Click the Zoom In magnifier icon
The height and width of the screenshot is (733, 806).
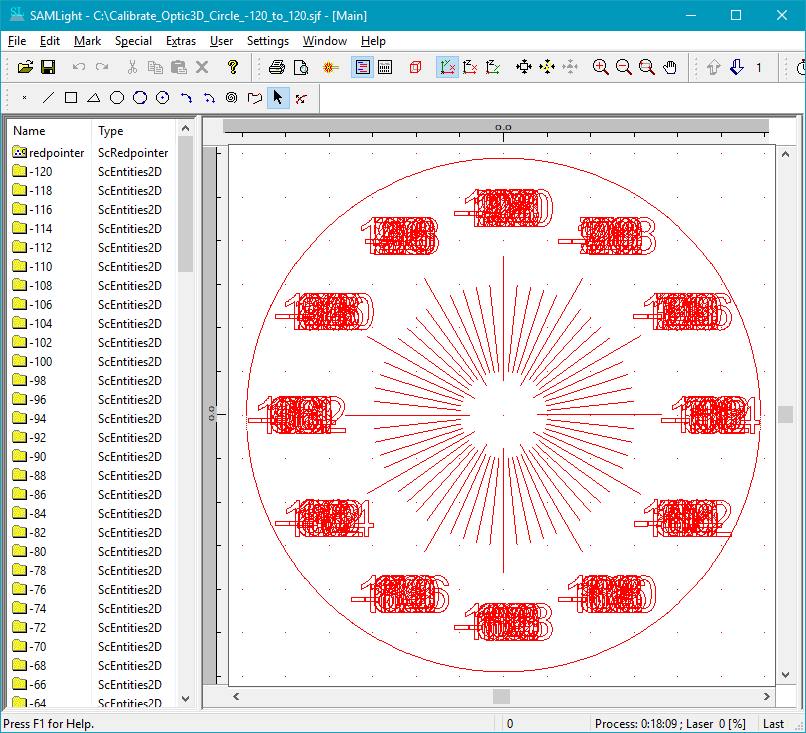pyautogui.click(x=600, y=67)
